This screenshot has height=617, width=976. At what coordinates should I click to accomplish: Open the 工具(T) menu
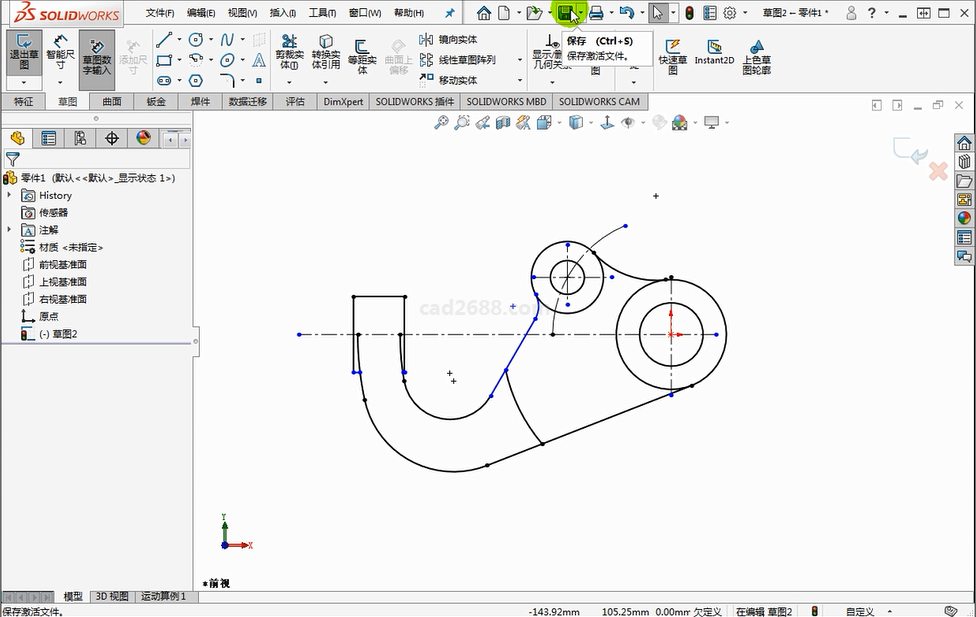[x=322, y=13]
